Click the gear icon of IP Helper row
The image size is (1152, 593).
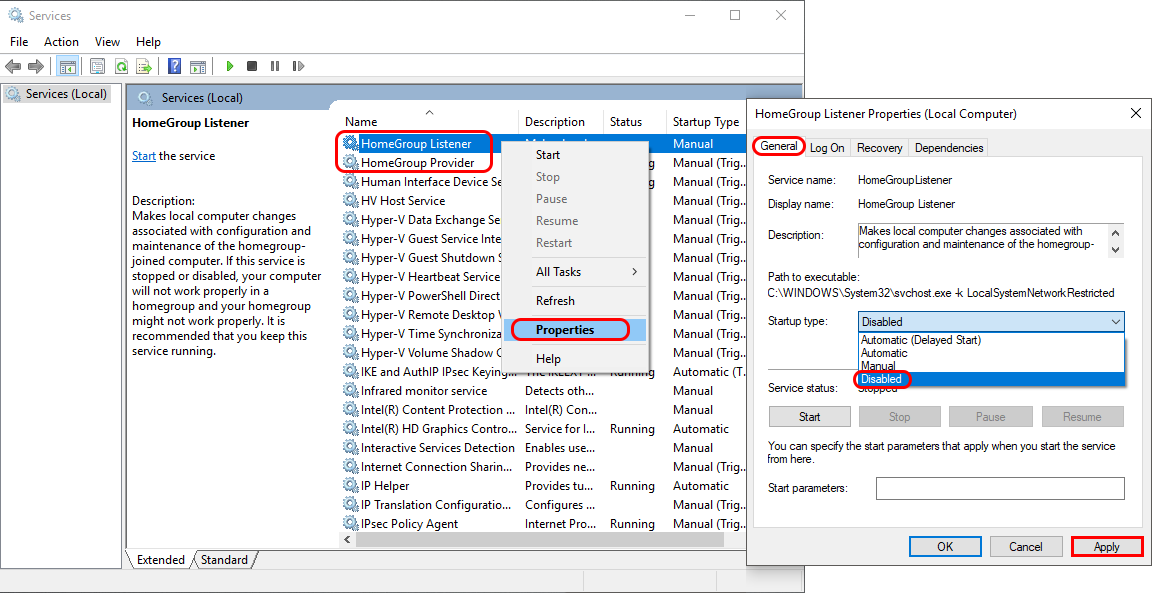point(351,486)
